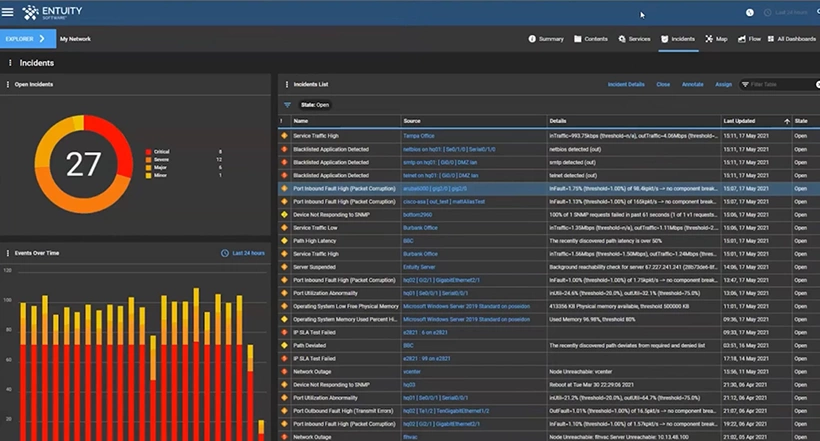This screenshot has height=441, width=820.
Task: Click the Summary info icon
Action: coord(532,39)
